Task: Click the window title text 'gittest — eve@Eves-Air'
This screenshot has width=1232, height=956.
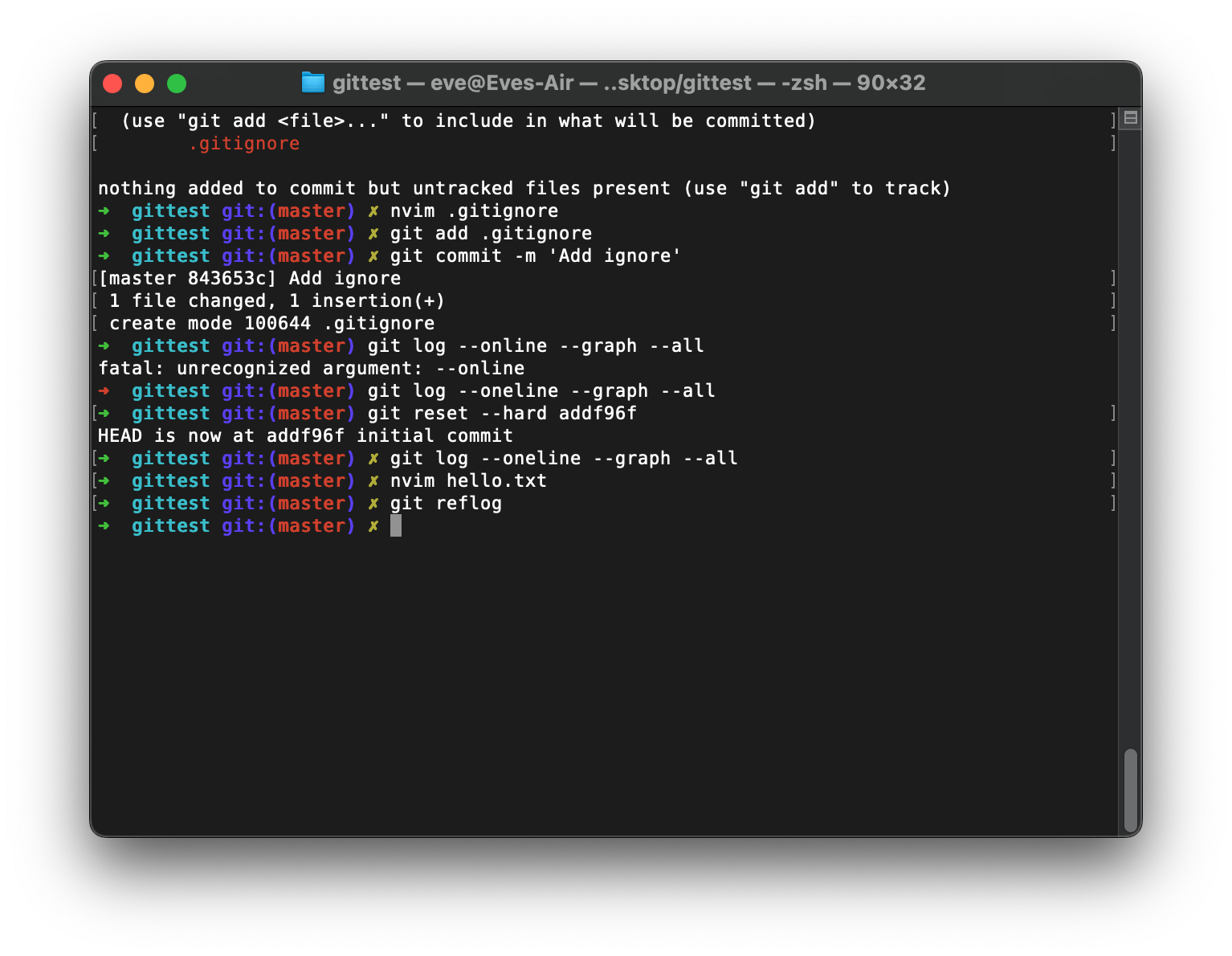Action: point(453,83)
